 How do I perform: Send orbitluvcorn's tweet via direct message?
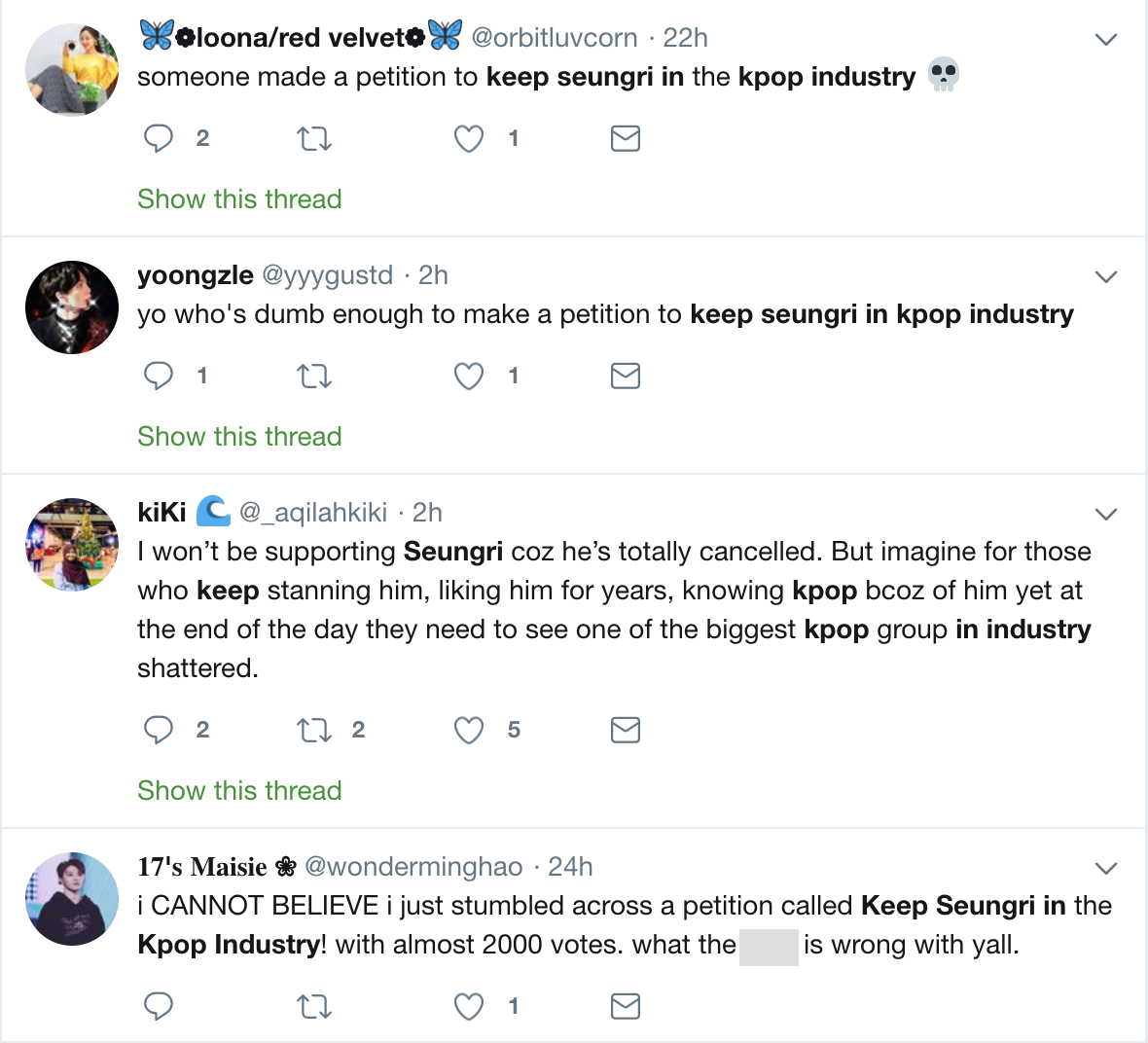625,138
